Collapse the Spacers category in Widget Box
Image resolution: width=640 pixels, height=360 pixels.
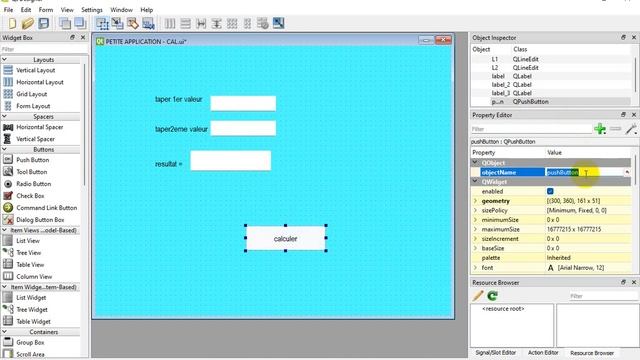pos(4,116)
